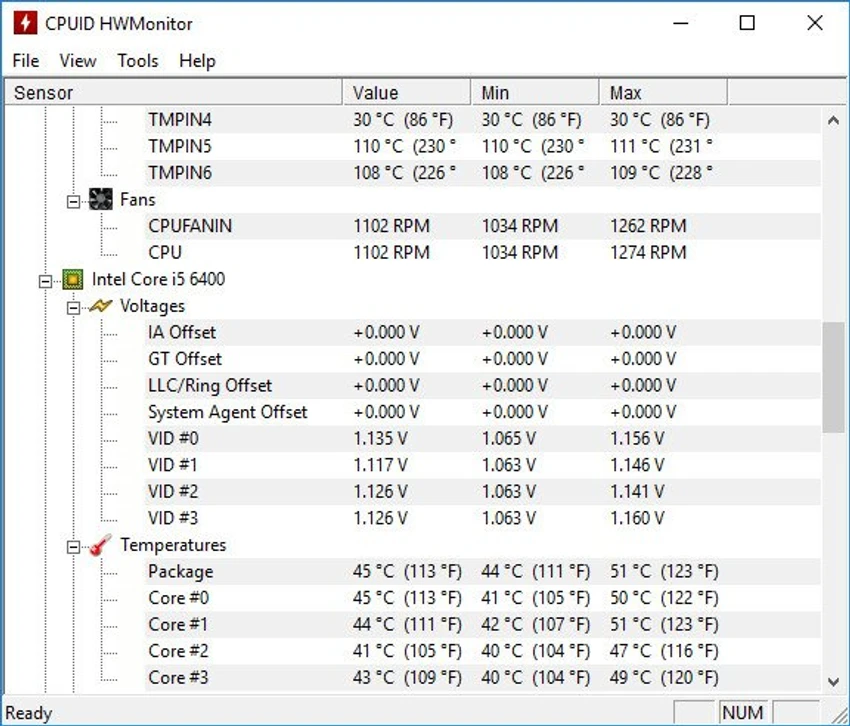Click the CPUID HWMonitor title text
The height and width of the screenshot is (726, 850).
pyautogui.click(x=119, y=24)
